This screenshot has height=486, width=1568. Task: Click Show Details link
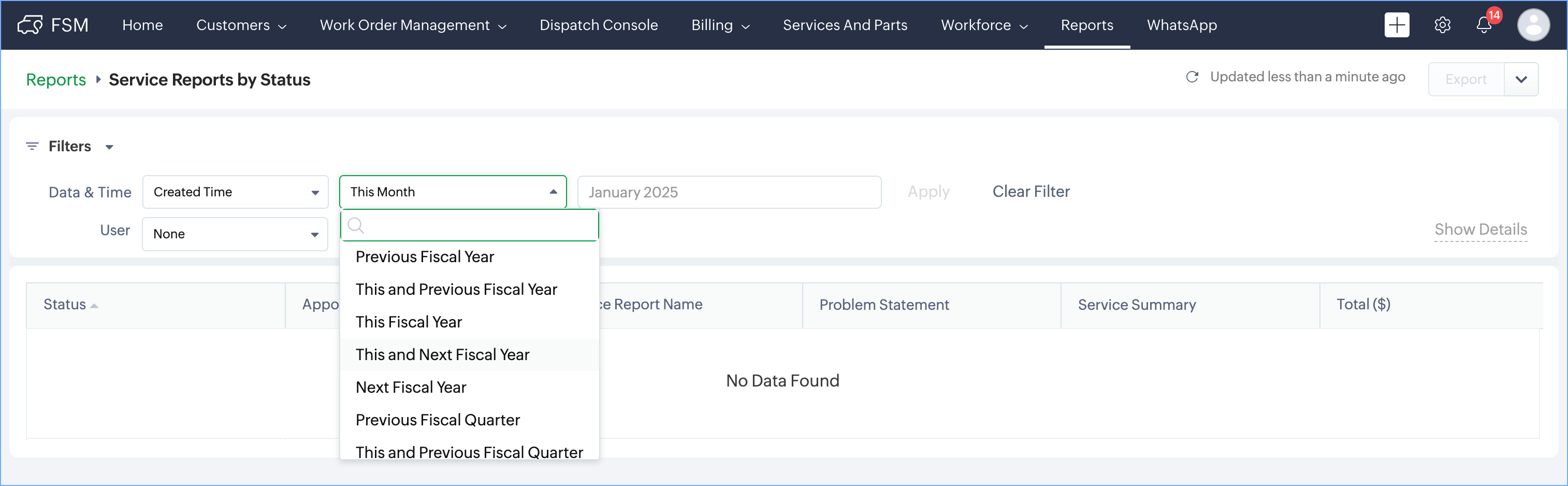(x=1480, y=230)
